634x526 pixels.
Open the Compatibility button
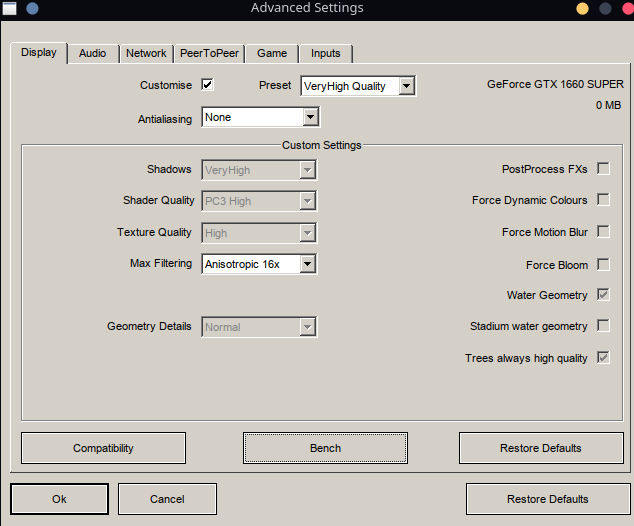[x=104, y=448]
